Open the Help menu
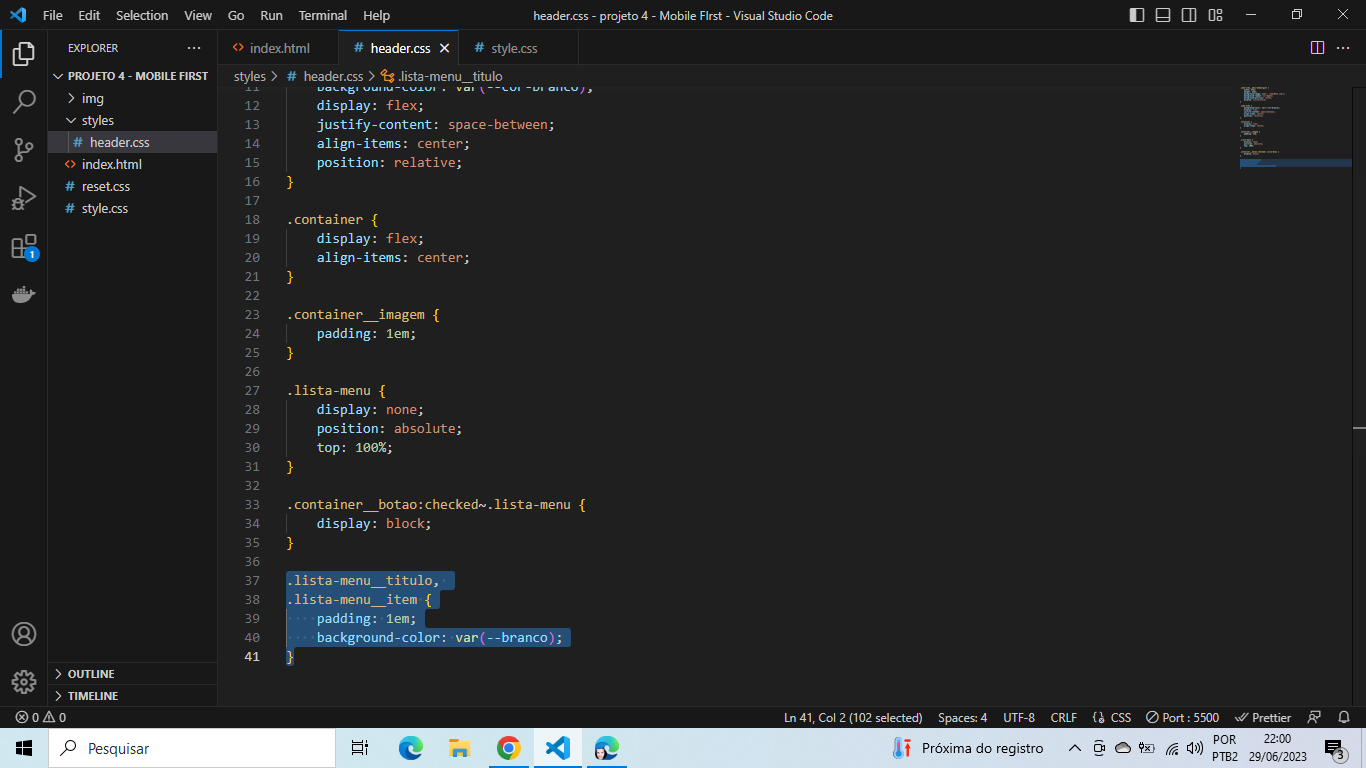Screen dimensions: 1366x768 click(377, 15)
